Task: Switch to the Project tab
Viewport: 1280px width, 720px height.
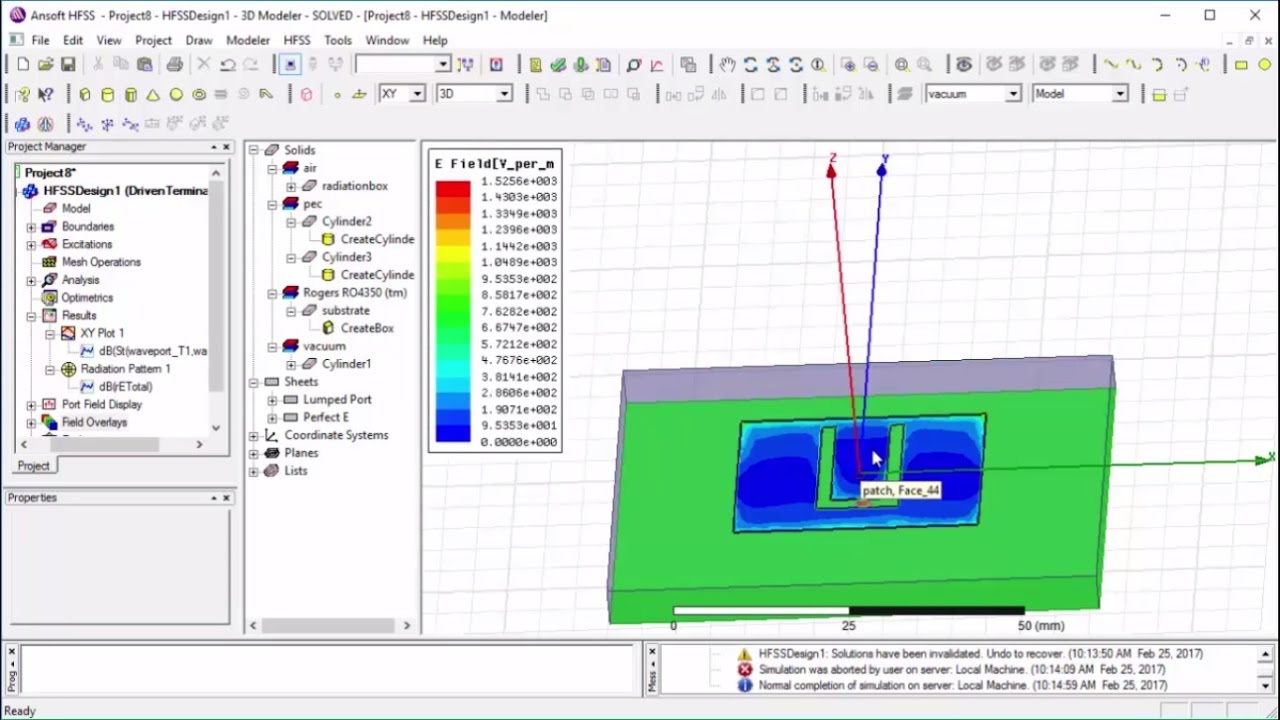Action: click(33, 466)
